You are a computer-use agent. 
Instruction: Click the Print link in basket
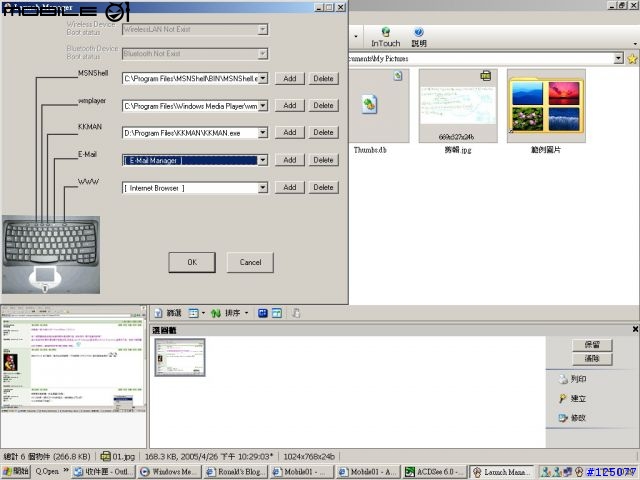point(573,379)
